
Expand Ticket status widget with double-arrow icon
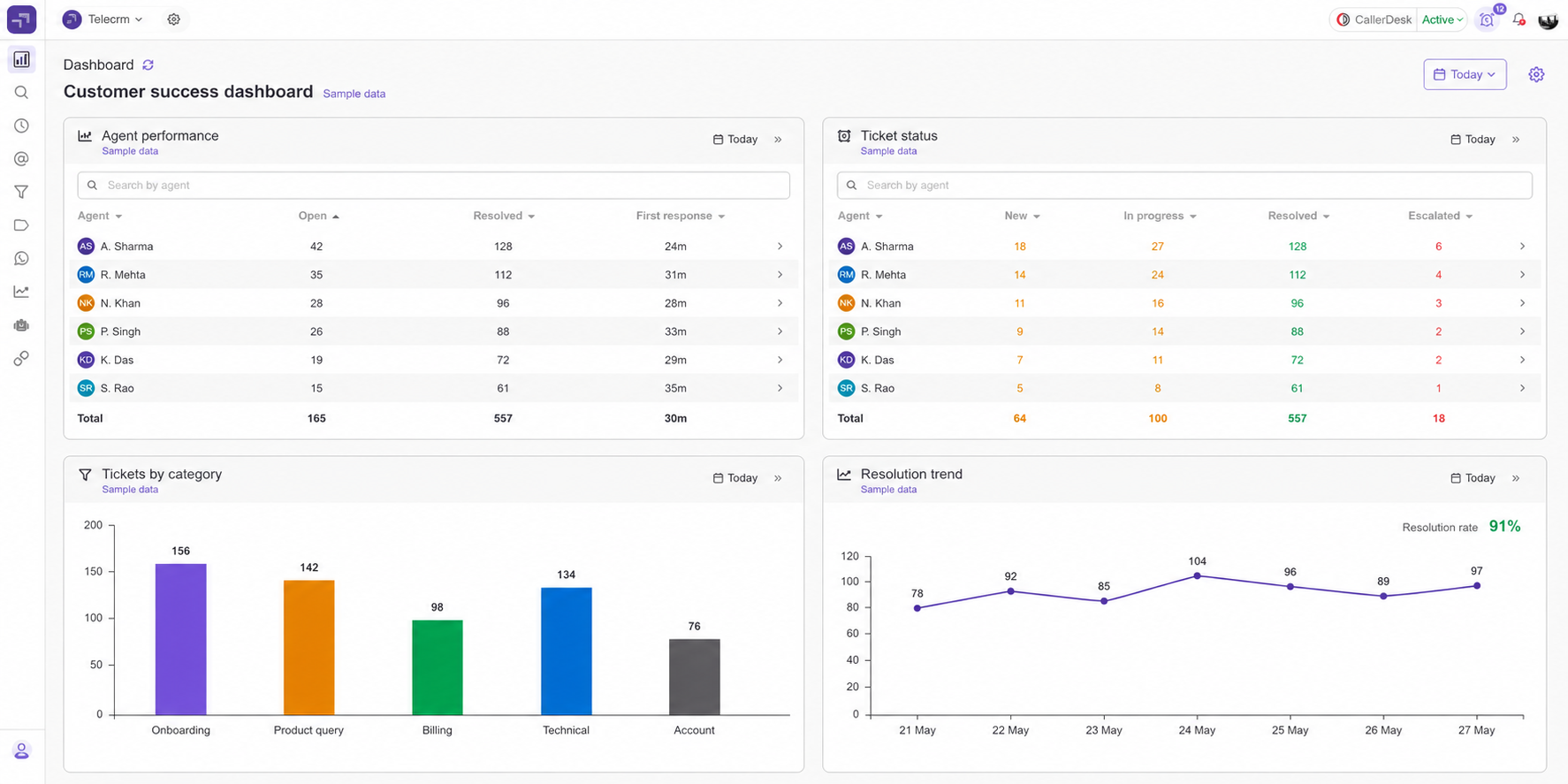click(x=1516, y=140)
